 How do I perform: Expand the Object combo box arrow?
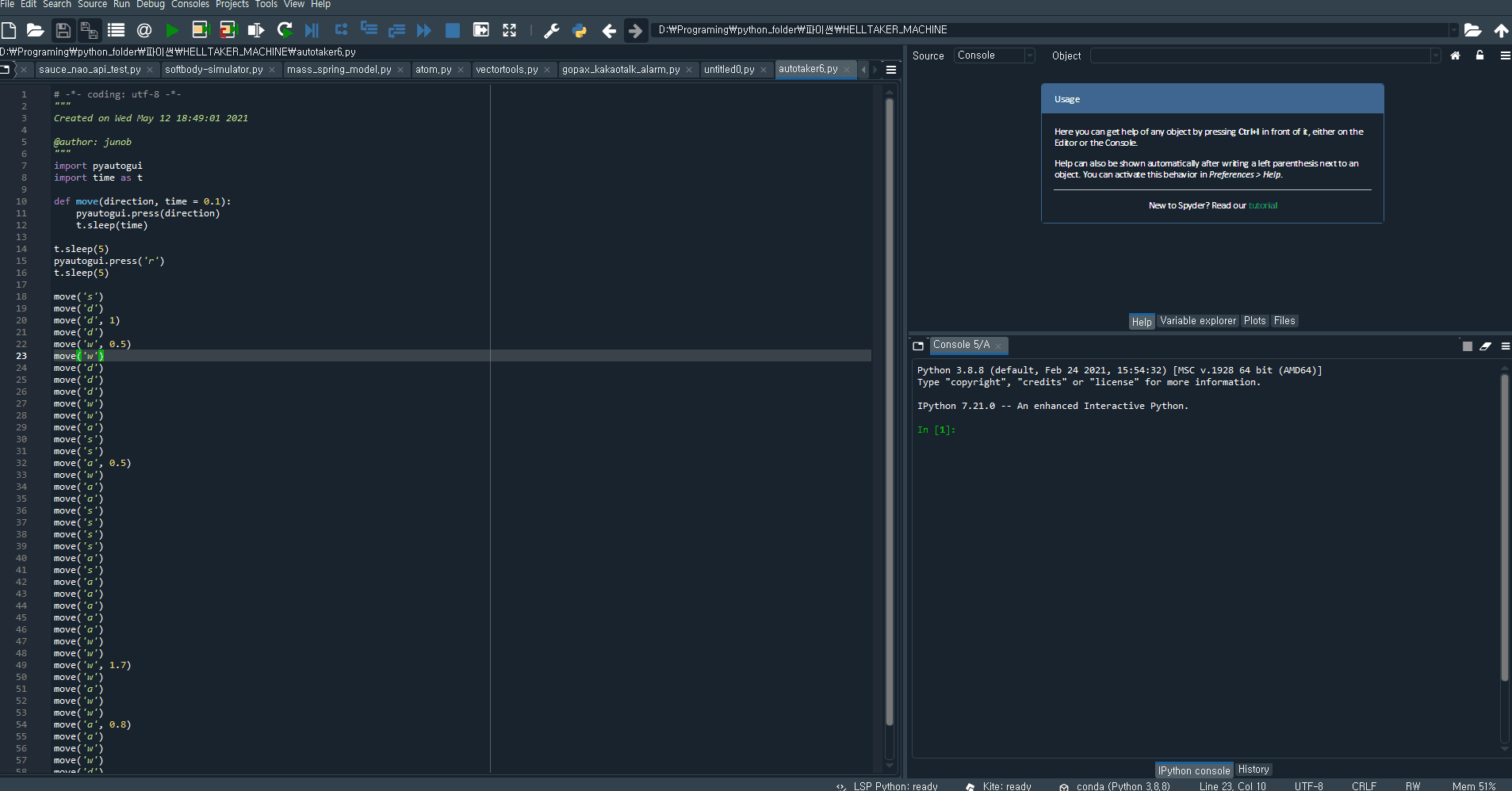[1435, 55]
